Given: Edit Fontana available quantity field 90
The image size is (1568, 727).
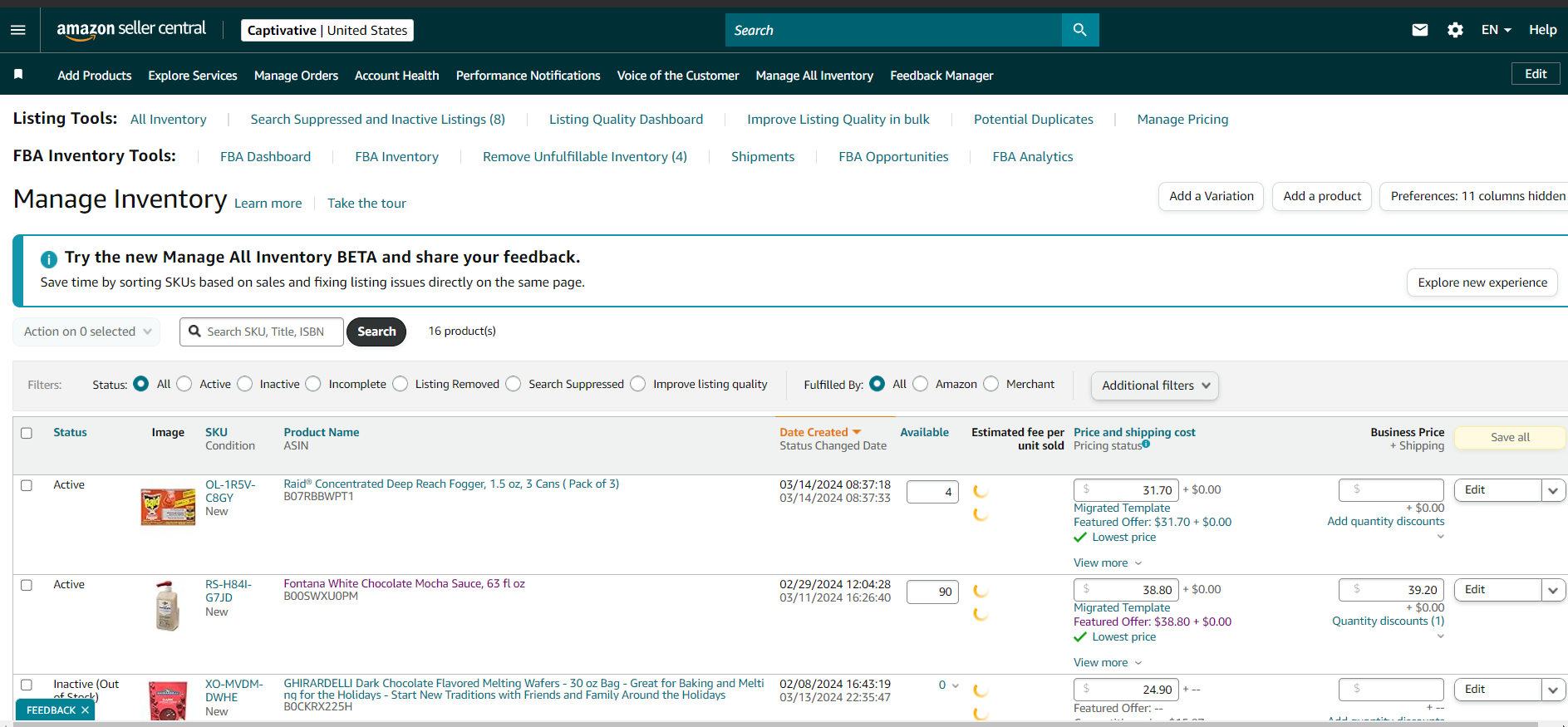Looking at the screenshot, I should coord(933,592).
